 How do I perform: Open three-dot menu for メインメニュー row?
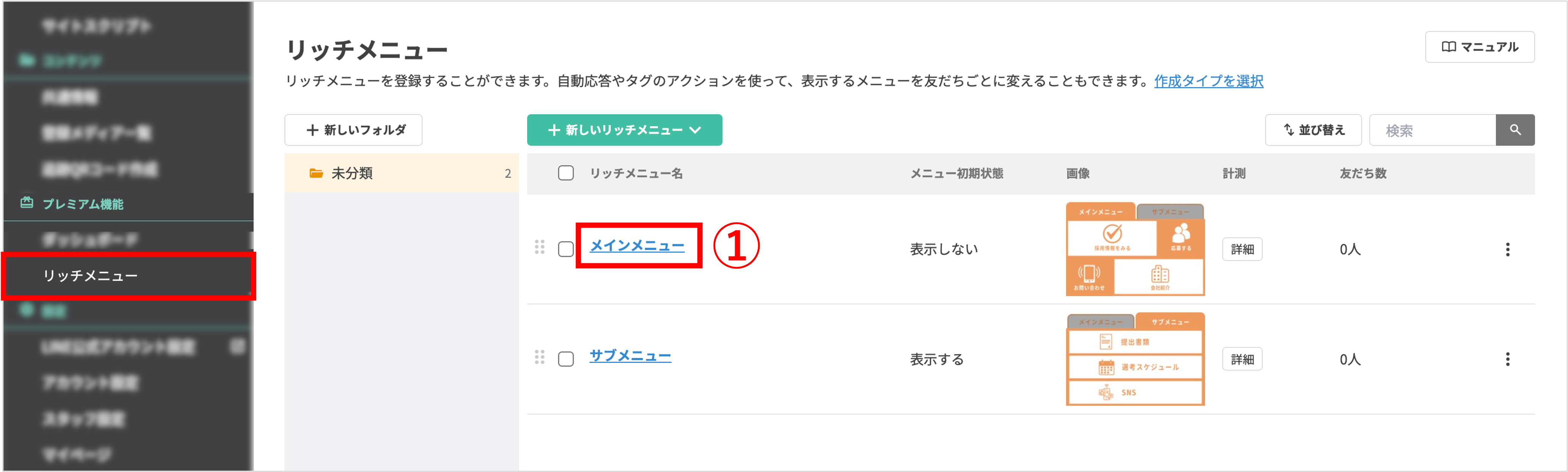click(x=1507, y=249)
